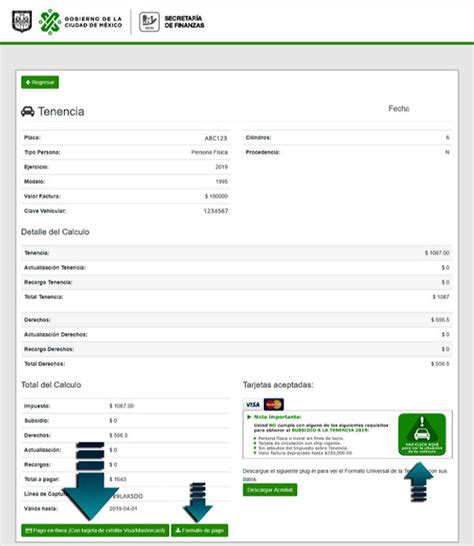The image size is (474, 546).
Task: Select the Tenencia page heading
Action: pyautogui.click(x=61, y=111)
